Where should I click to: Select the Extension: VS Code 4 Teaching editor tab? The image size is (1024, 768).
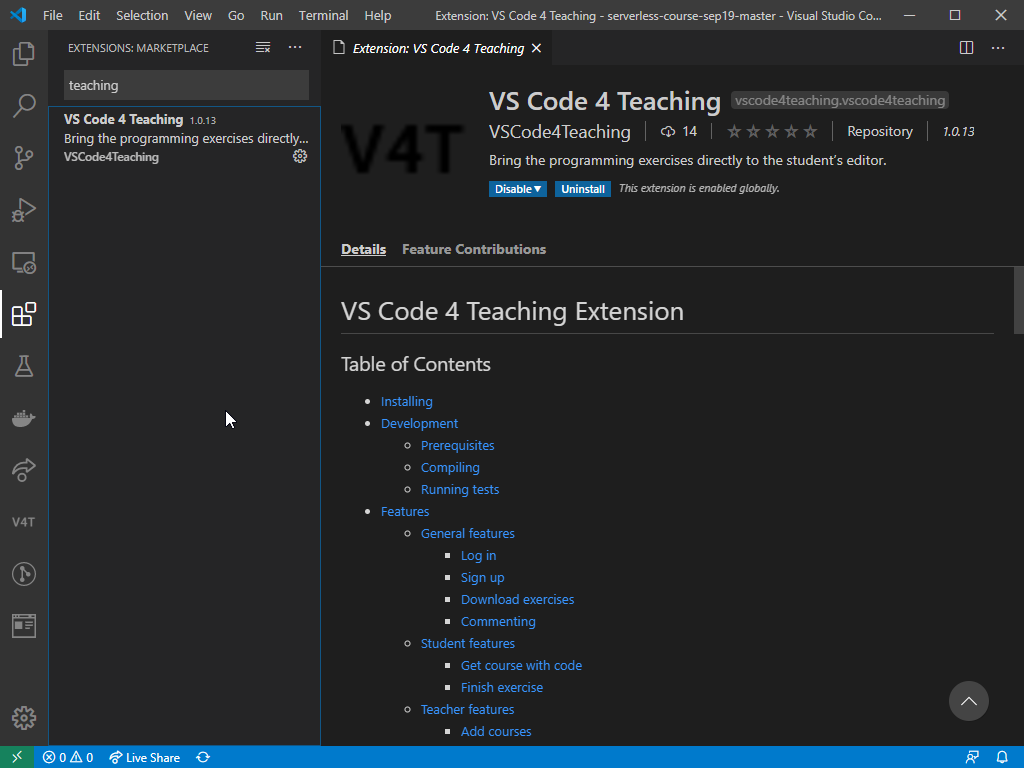click(x=437, y=48)
